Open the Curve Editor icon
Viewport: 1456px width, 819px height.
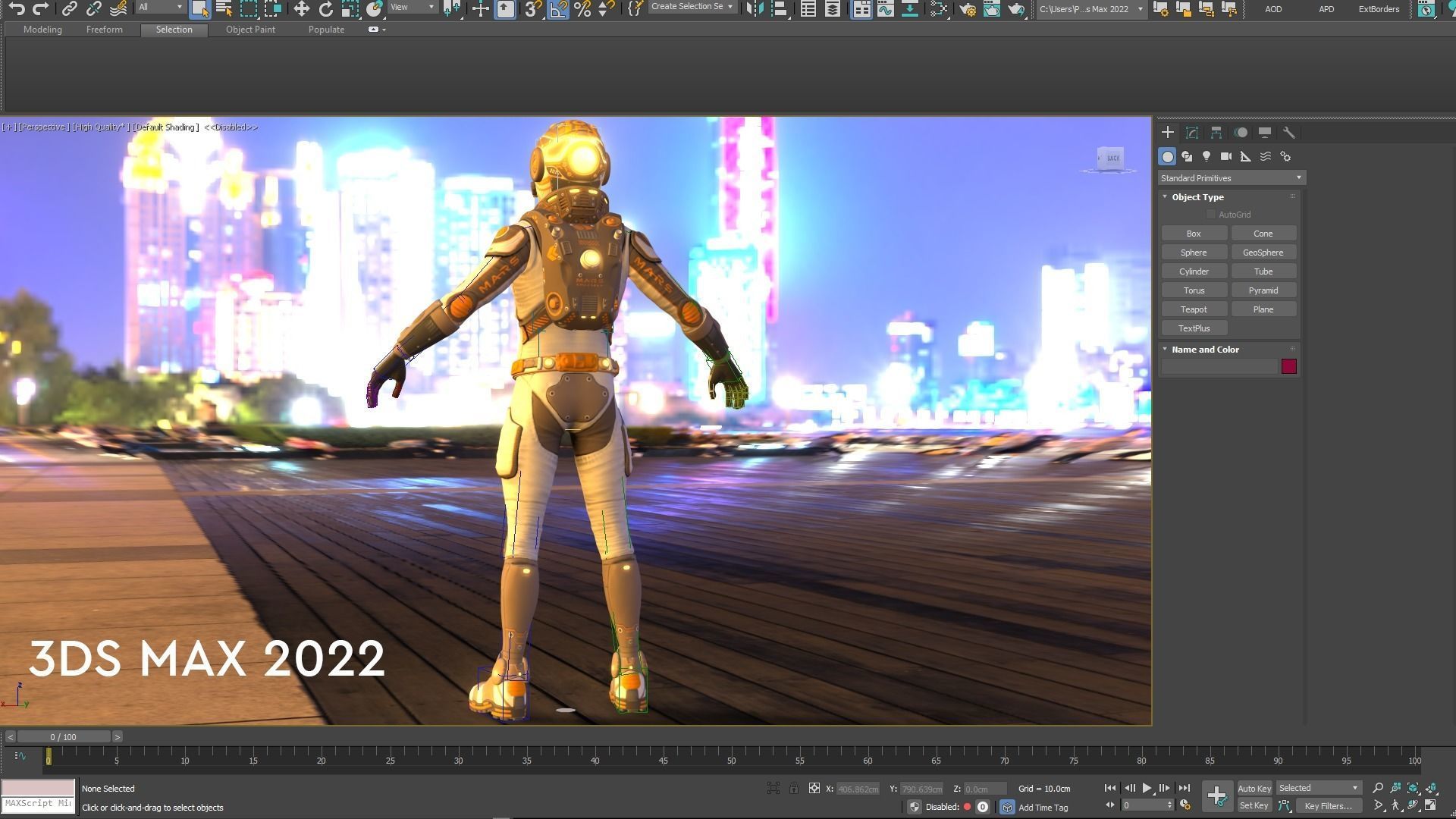pyautogui.click(x=885, y=9)
